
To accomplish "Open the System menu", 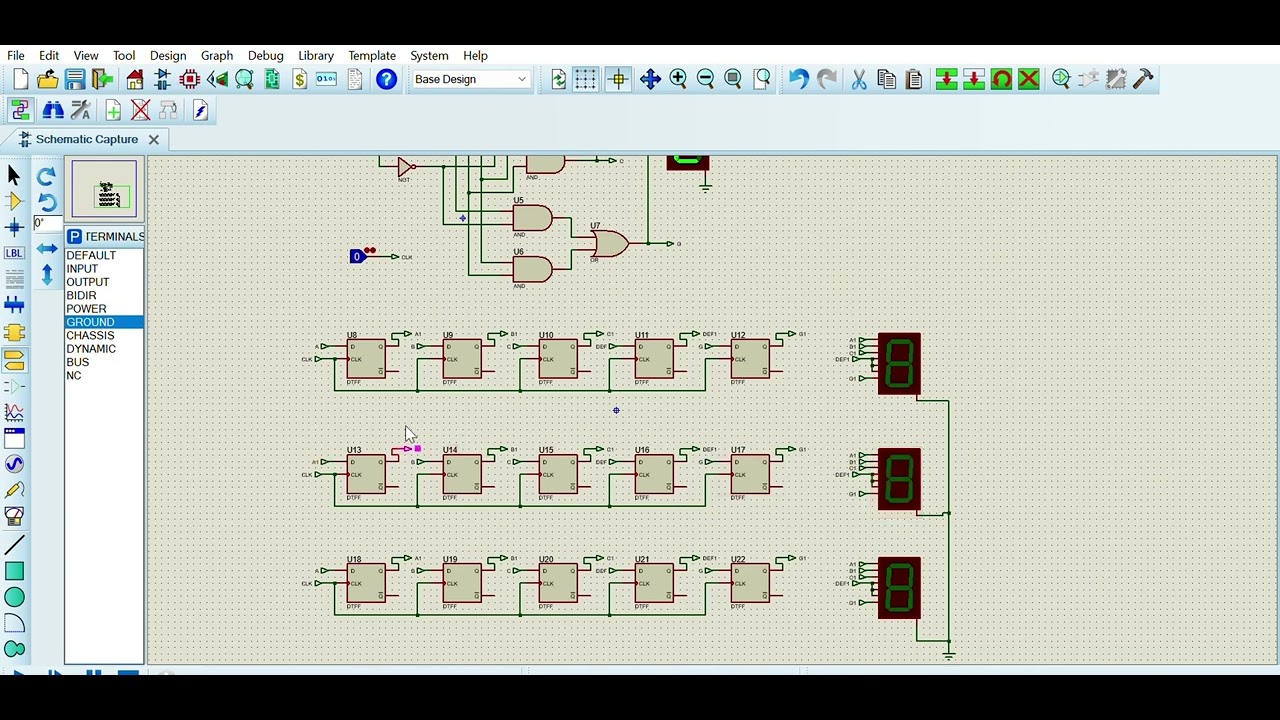I will click(x=429, y=56).
